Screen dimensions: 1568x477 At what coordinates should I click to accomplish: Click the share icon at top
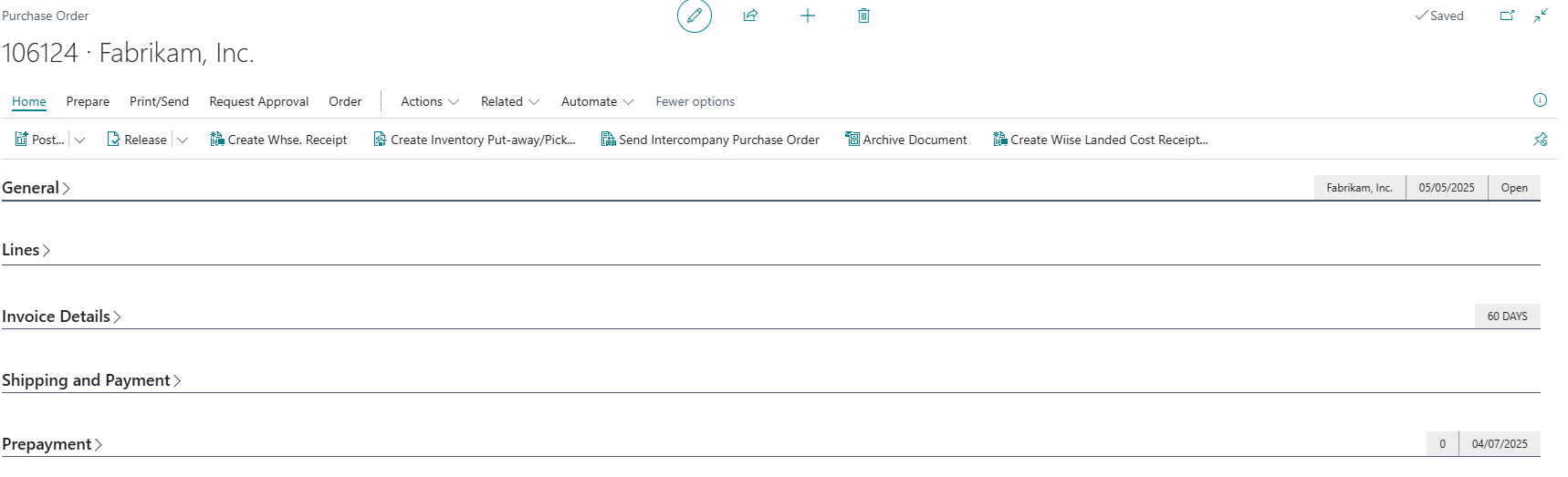click(750, 16)
